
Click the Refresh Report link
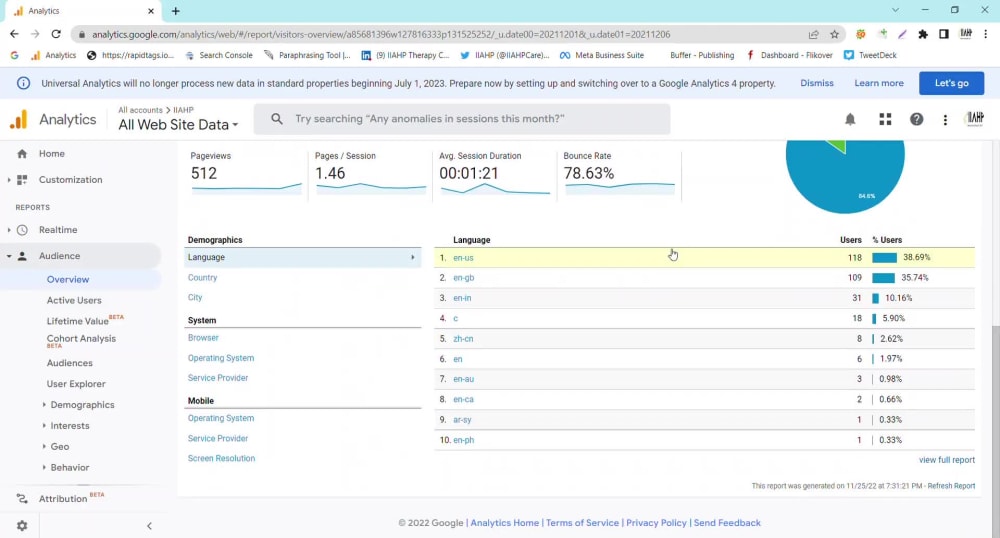click(x=951, y=486)
